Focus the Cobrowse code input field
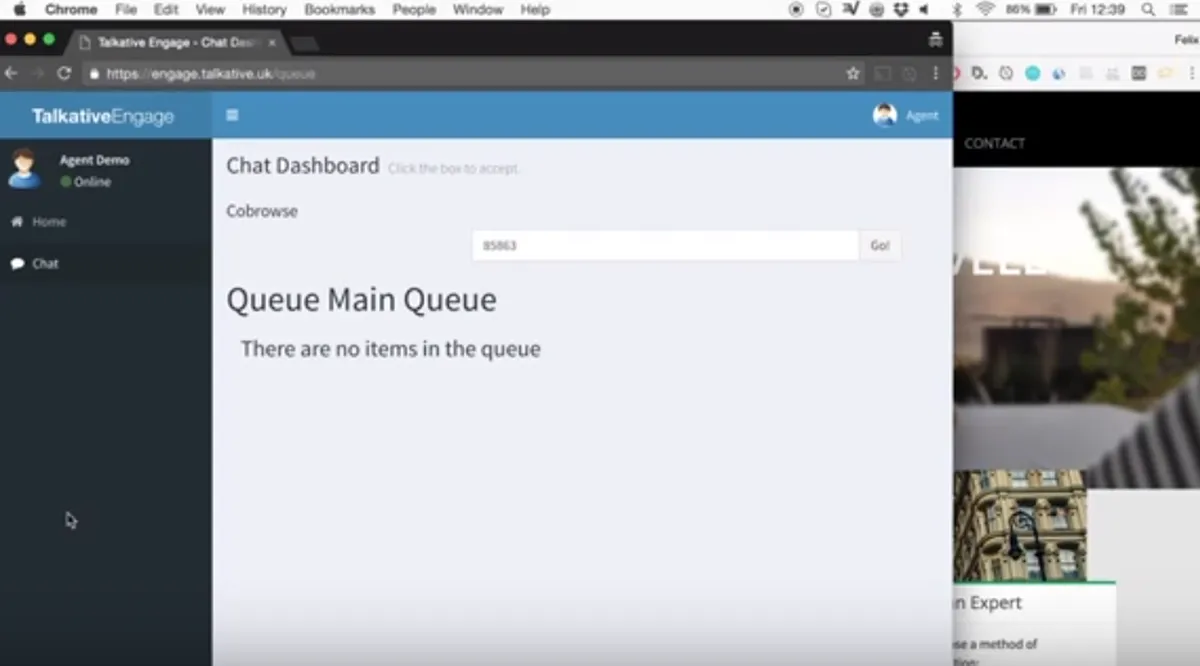This screenshot has width=1200, height=666. point(665,245)
